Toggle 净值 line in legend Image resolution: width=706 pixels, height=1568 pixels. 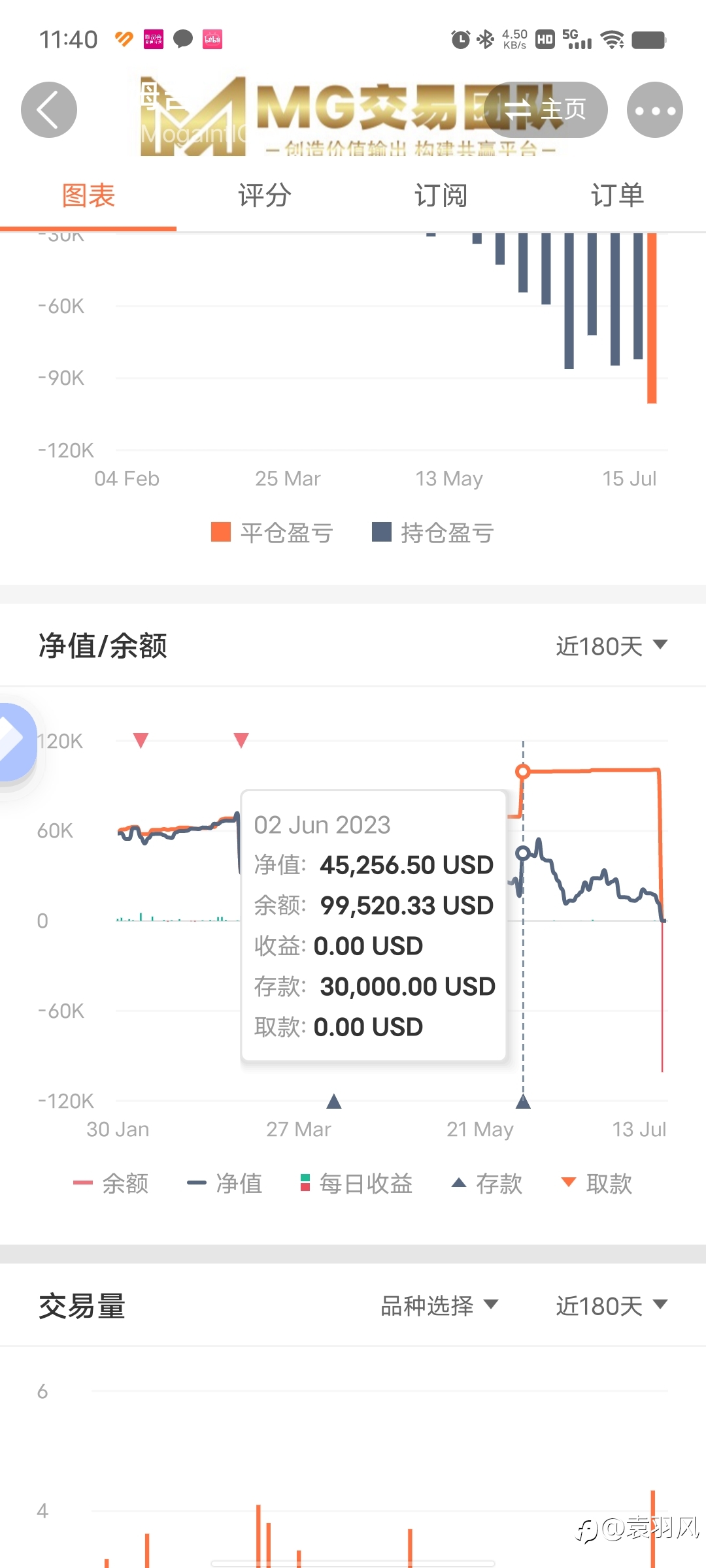point(225,1183)
